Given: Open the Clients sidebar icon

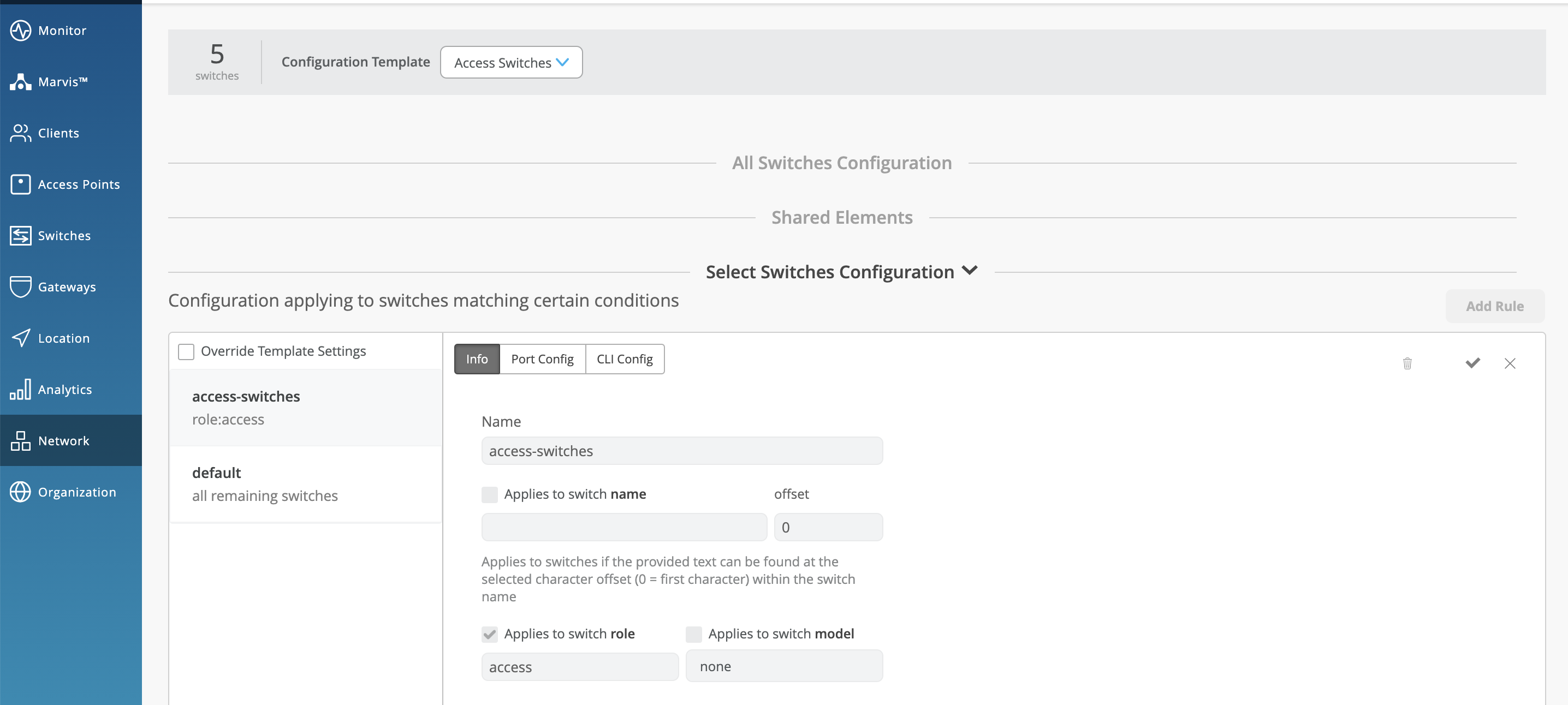Looking at the screenshot, I should [21, 133].
